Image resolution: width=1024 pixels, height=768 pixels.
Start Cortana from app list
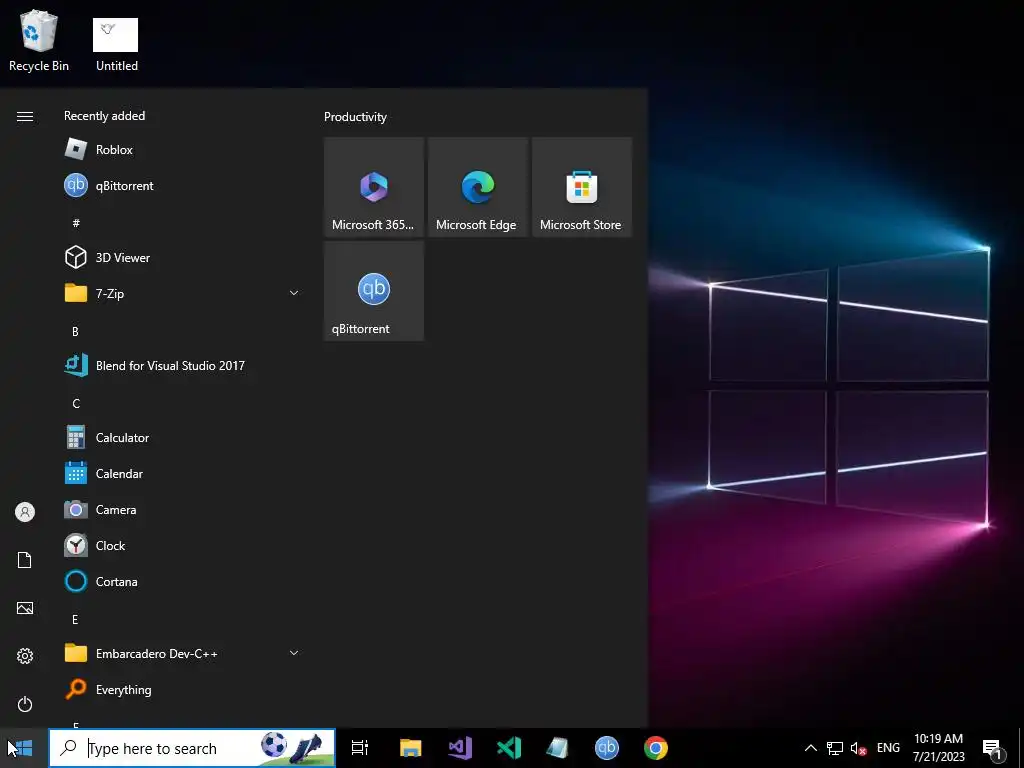pos(183,581)
